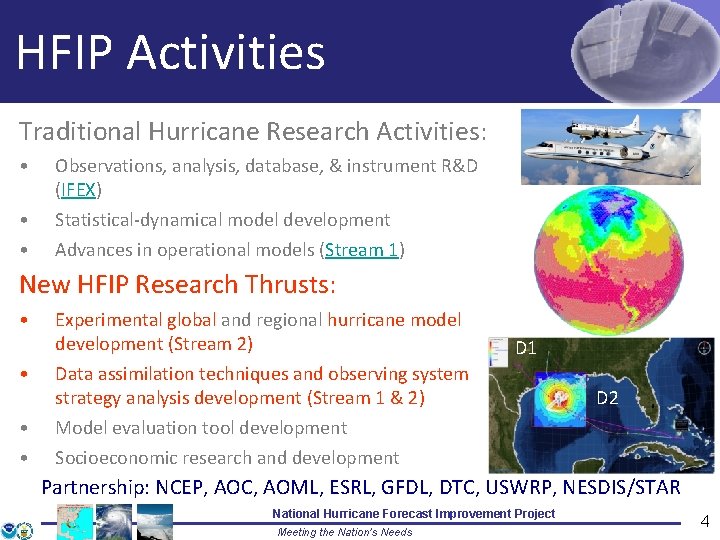Click the Gulf of Mexico D1 D2 map

click(x=602, y=405)
